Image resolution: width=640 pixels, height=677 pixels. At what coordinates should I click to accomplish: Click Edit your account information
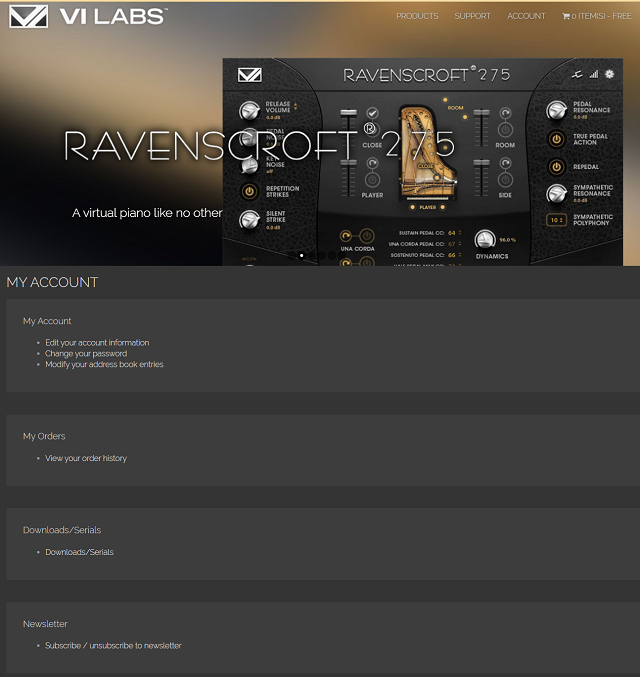click(97, 342)
